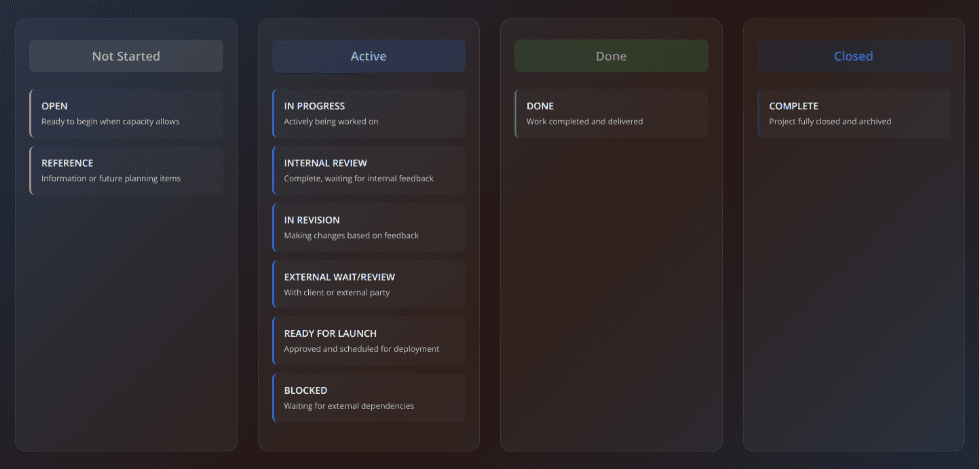Click the READY FOR LAUNCH status card
The image size is (979, 469).
point(368,341)
